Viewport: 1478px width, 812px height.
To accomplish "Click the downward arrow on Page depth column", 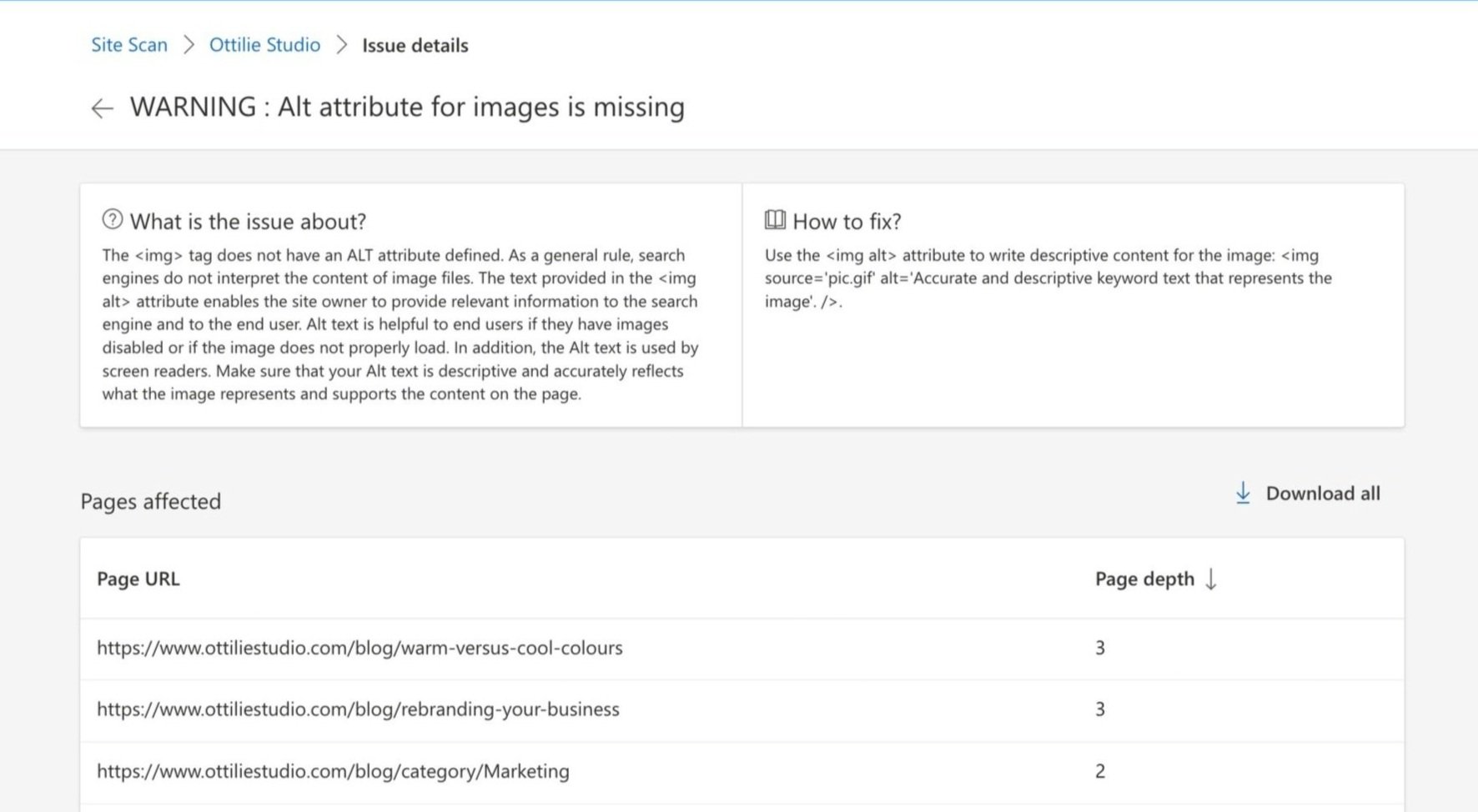I will (x=1212, y=579).
